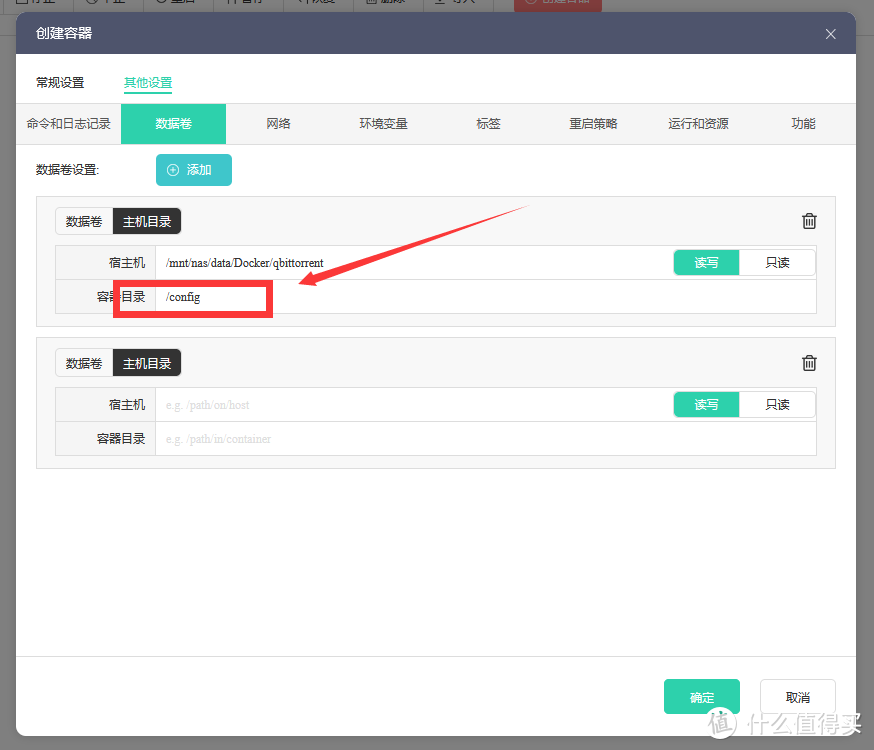874x750 pixels.
Task: Choose 主机目录 type for first mapping
Action: pos(147,222)
